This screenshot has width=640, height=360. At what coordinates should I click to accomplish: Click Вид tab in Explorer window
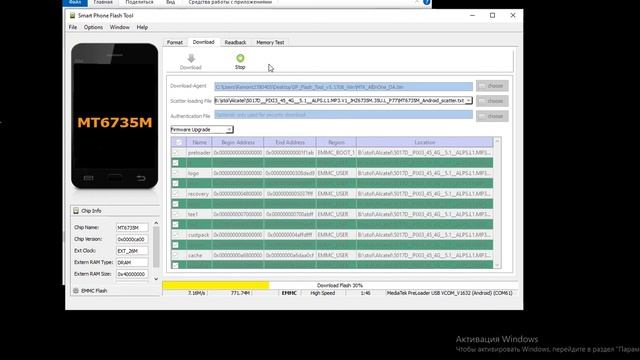point(171,2)
